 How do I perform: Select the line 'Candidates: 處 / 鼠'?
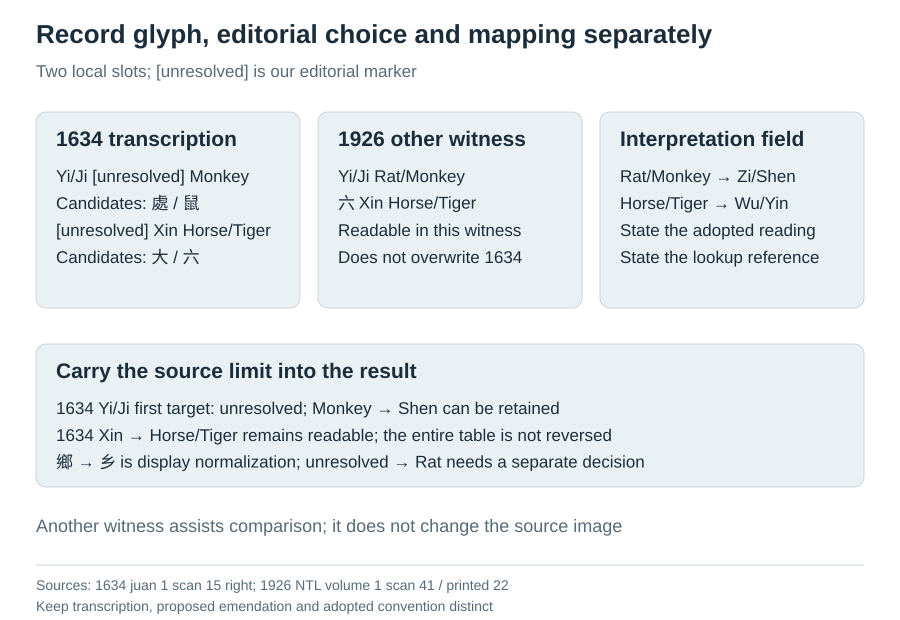pos(127,203)
